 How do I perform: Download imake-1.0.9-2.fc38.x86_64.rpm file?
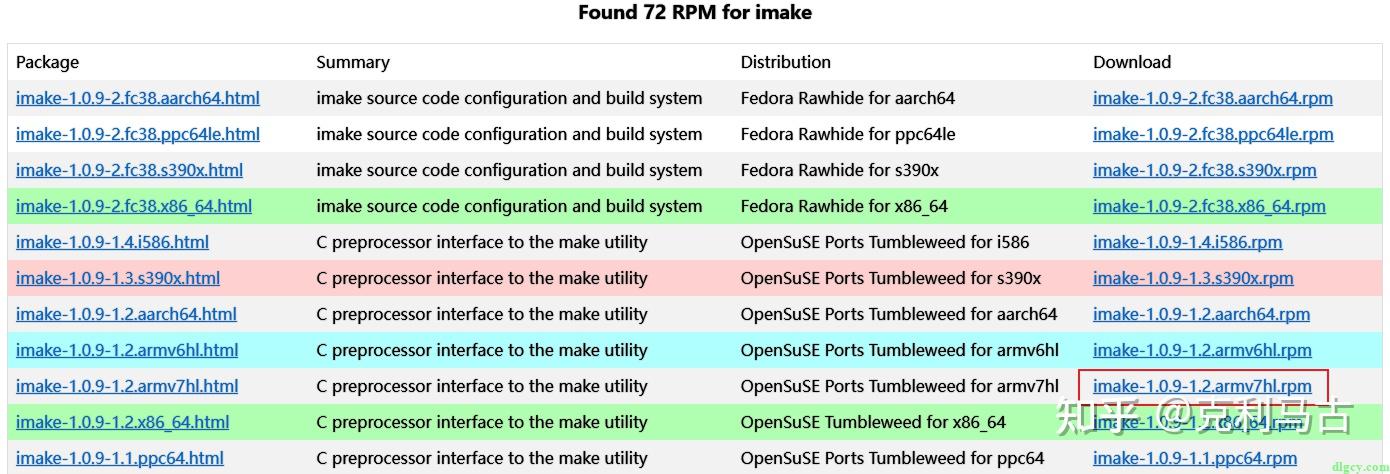coord(1209,206)
